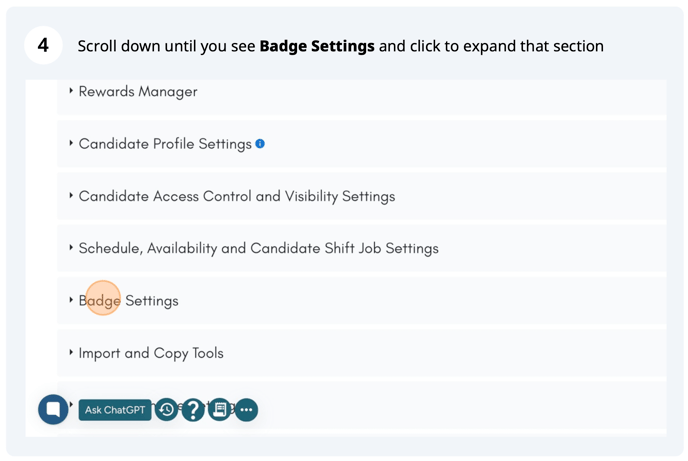Expand the Badge Settings disclosure triangle
This screenshot has height=461, width=688.
pyautogui.click(x=71, y=300)
